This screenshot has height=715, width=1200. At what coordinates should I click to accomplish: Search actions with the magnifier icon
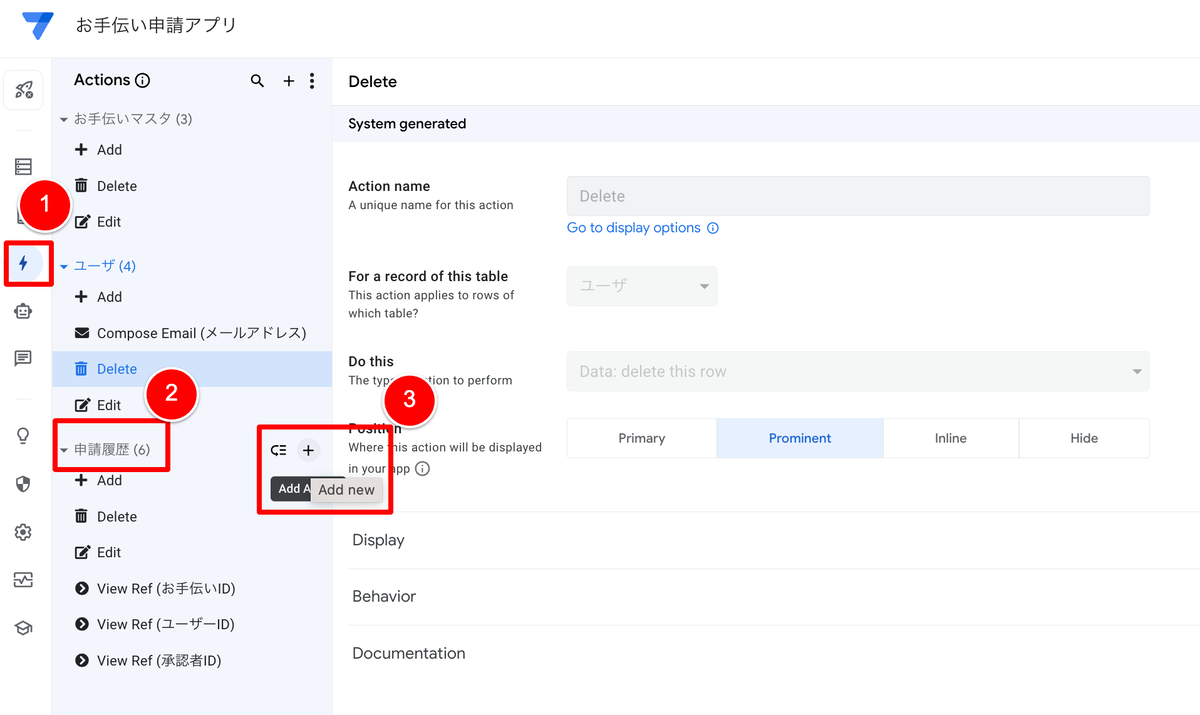[257, 81]
